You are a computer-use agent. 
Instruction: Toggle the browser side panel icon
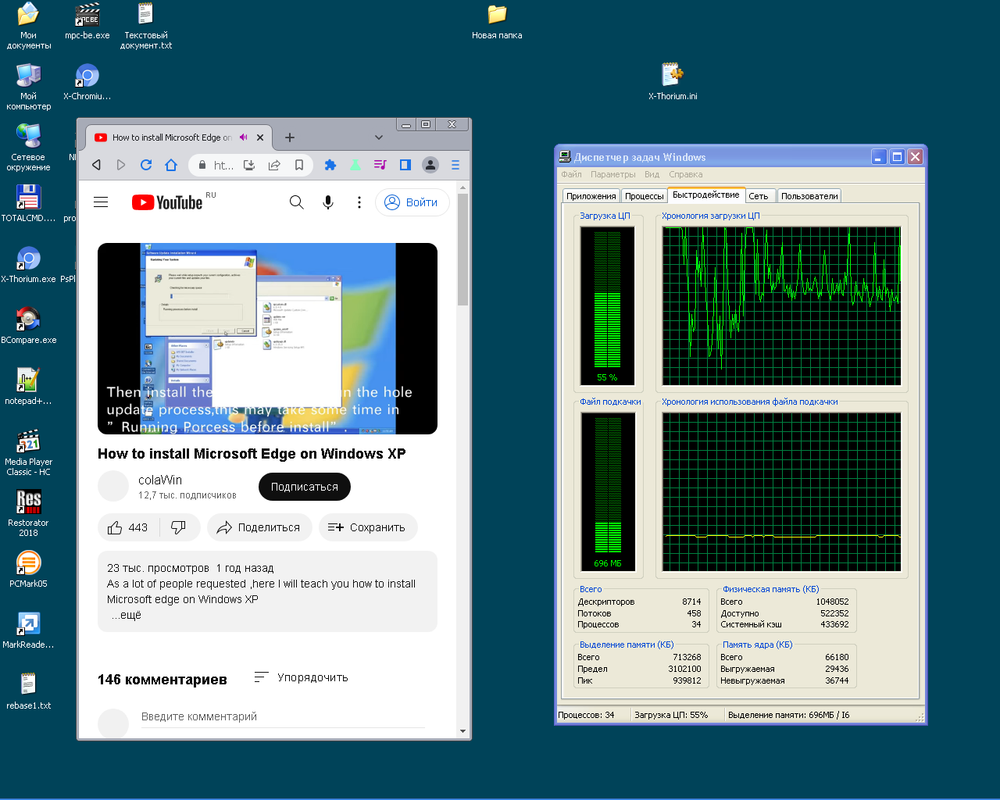pyautogui.click(x=405, y=165)
